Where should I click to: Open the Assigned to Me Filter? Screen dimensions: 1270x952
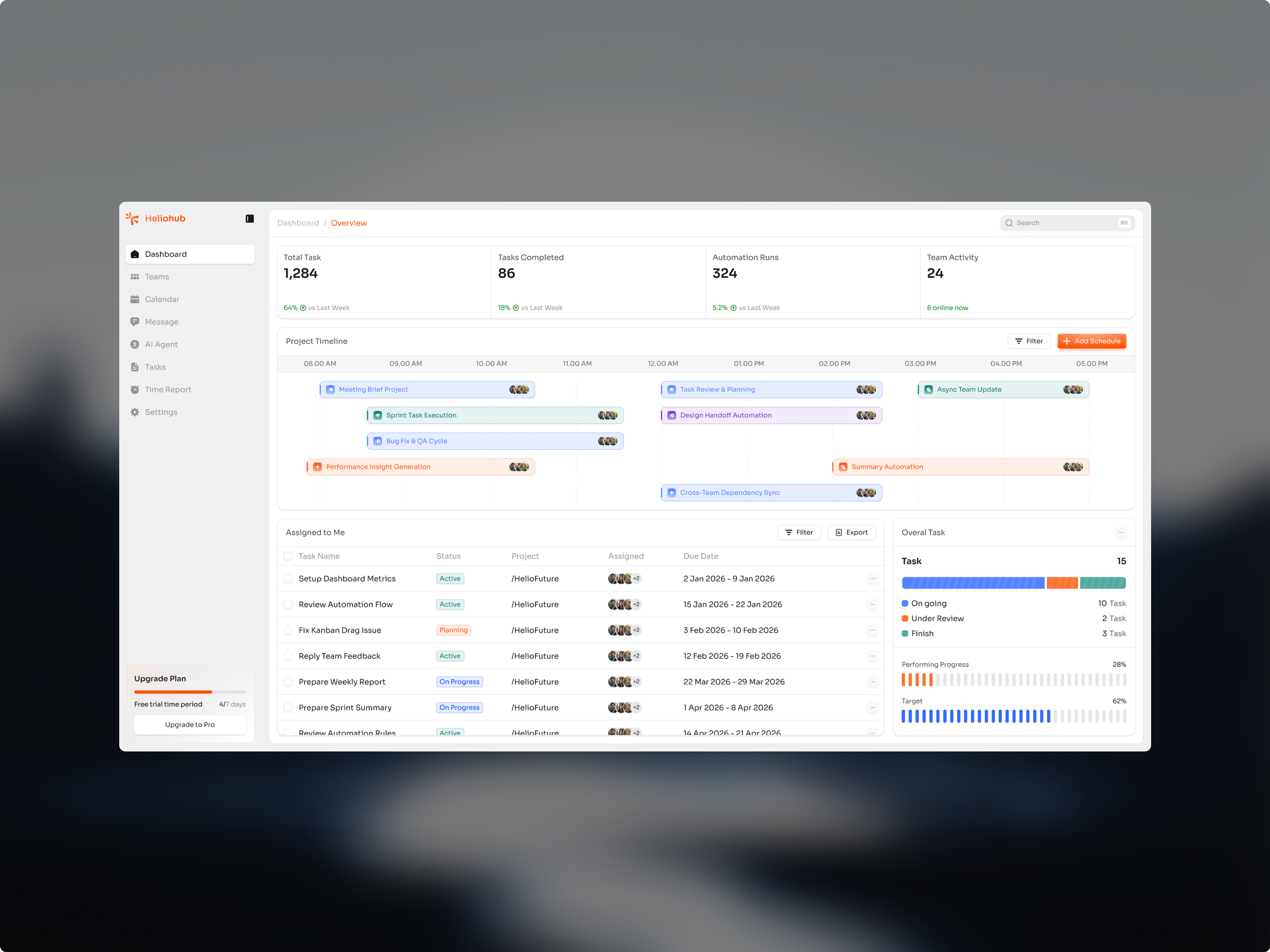point(799,533)
